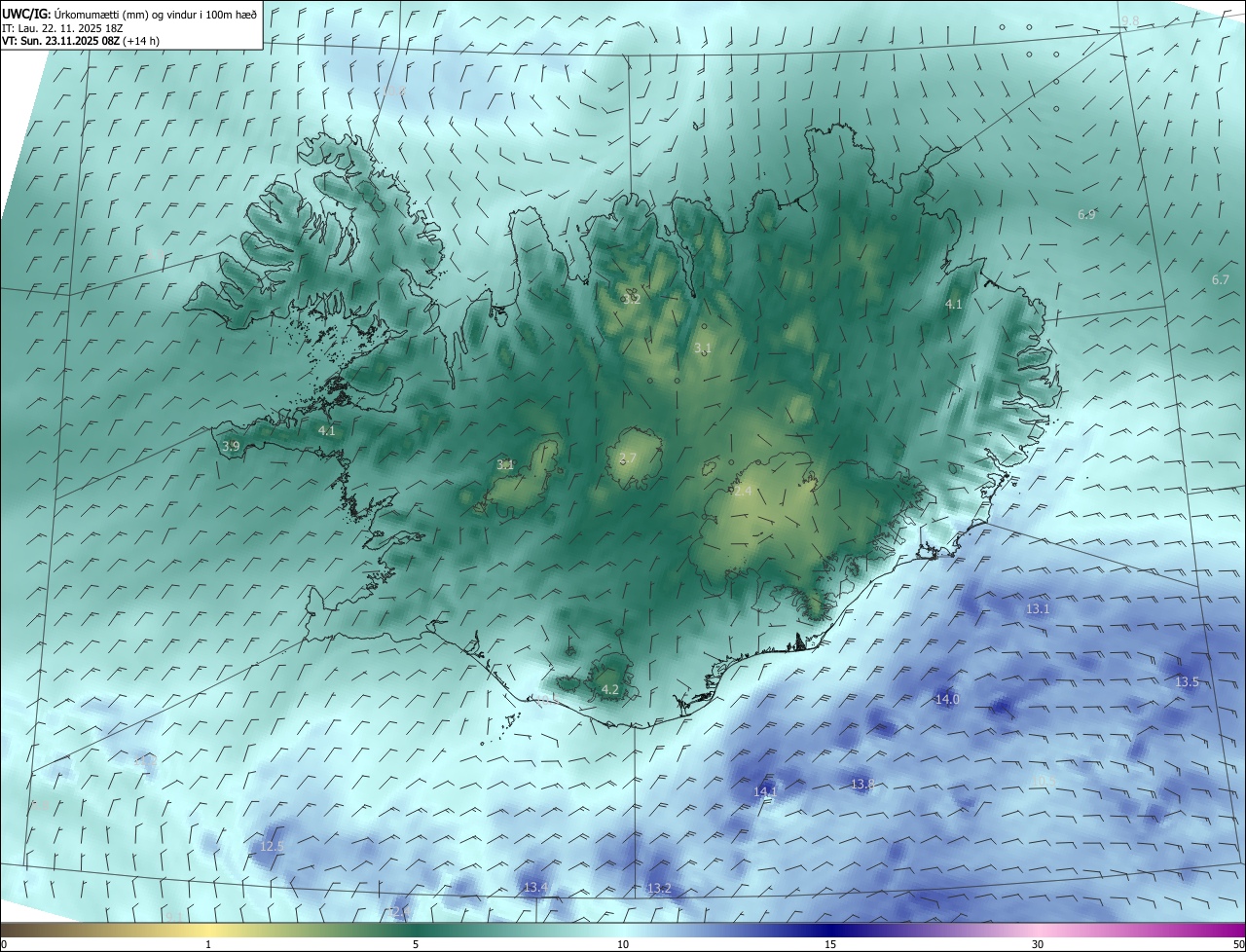Viewport: 1246px width, 952px height.
Task: Click the 6.7 value label
Action: (x=1221, y=279)
